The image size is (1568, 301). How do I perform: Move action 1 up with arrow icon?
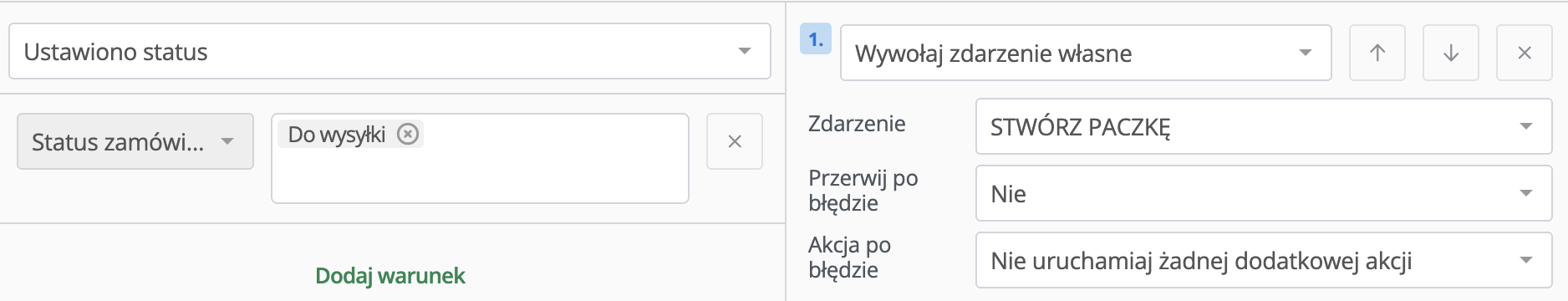1377,53
